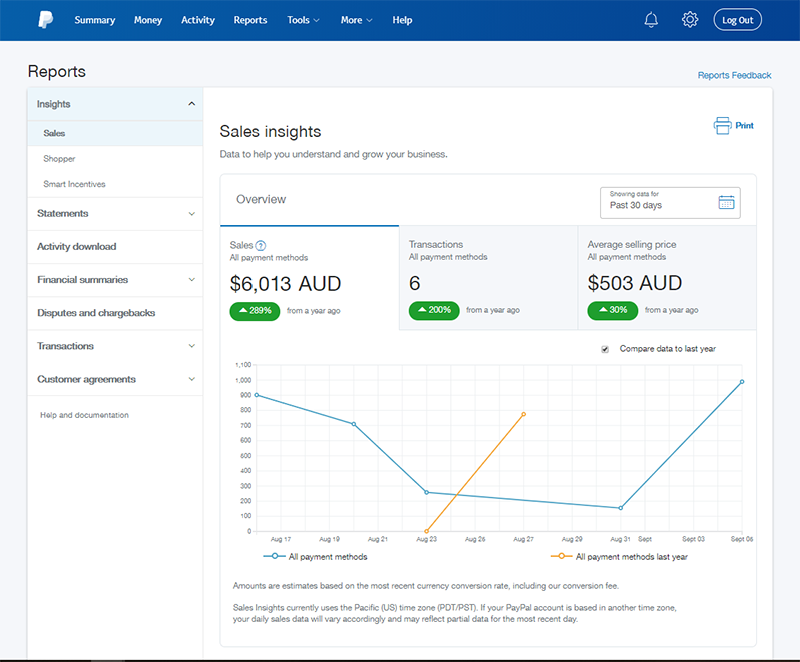Image resolution: width=800 pixels, height=662 pixels.
Task: Click the printer icon
Action: (x=723, y=126)
